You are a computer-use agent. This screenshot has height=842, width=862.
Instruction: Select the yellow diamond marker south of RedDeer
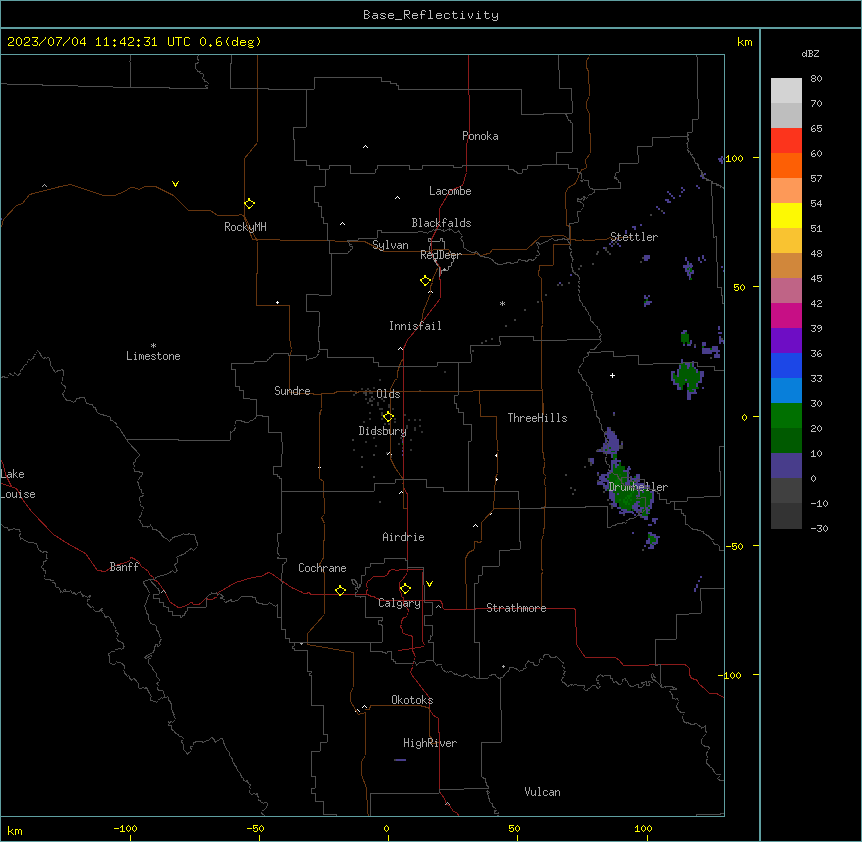pyautogui.click(x=425, y=281)
